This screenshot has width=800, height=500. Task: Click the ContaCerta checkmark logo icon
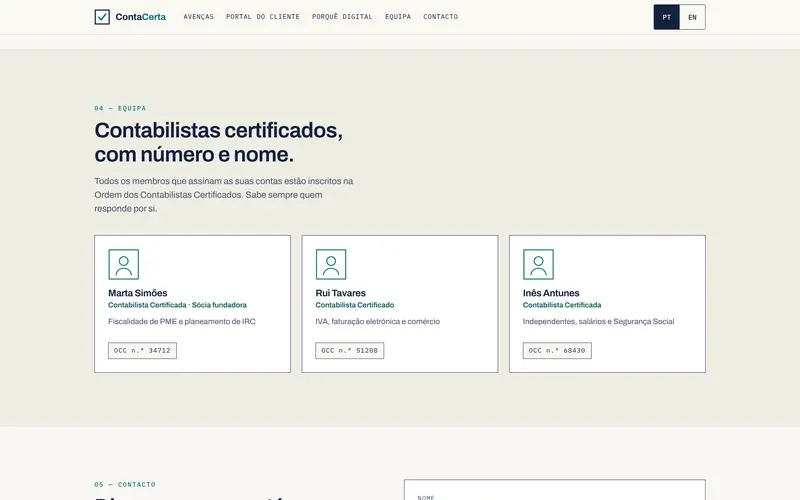(x=102, y=17)
